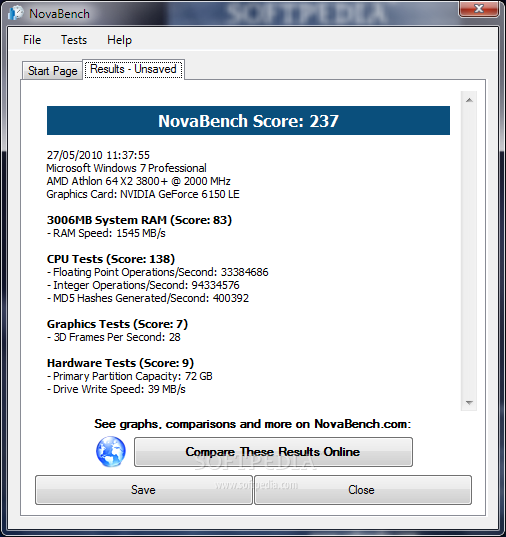
Task: Click the globe icon beside Compare button
Action: (x=111, y=452)
